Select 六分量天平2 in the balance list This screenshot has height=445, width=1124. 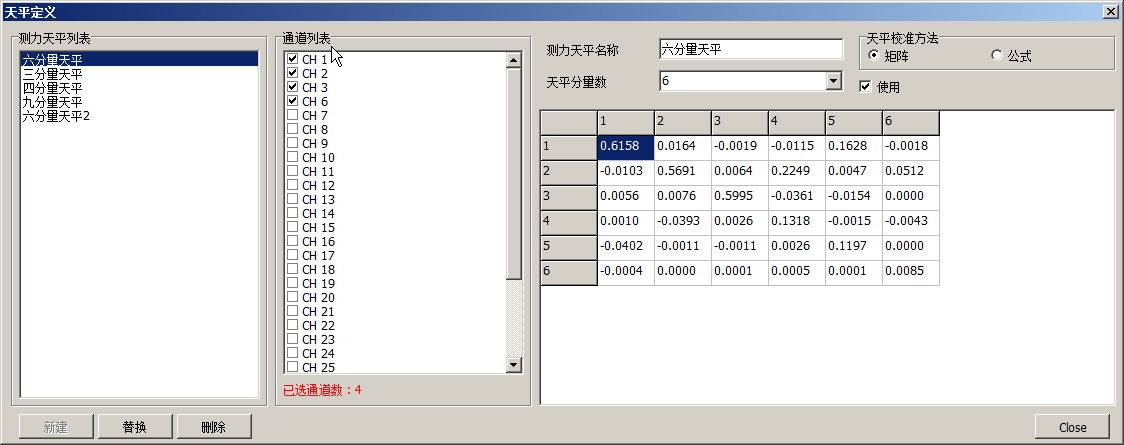pyautogui.click(x=56, y=116)
